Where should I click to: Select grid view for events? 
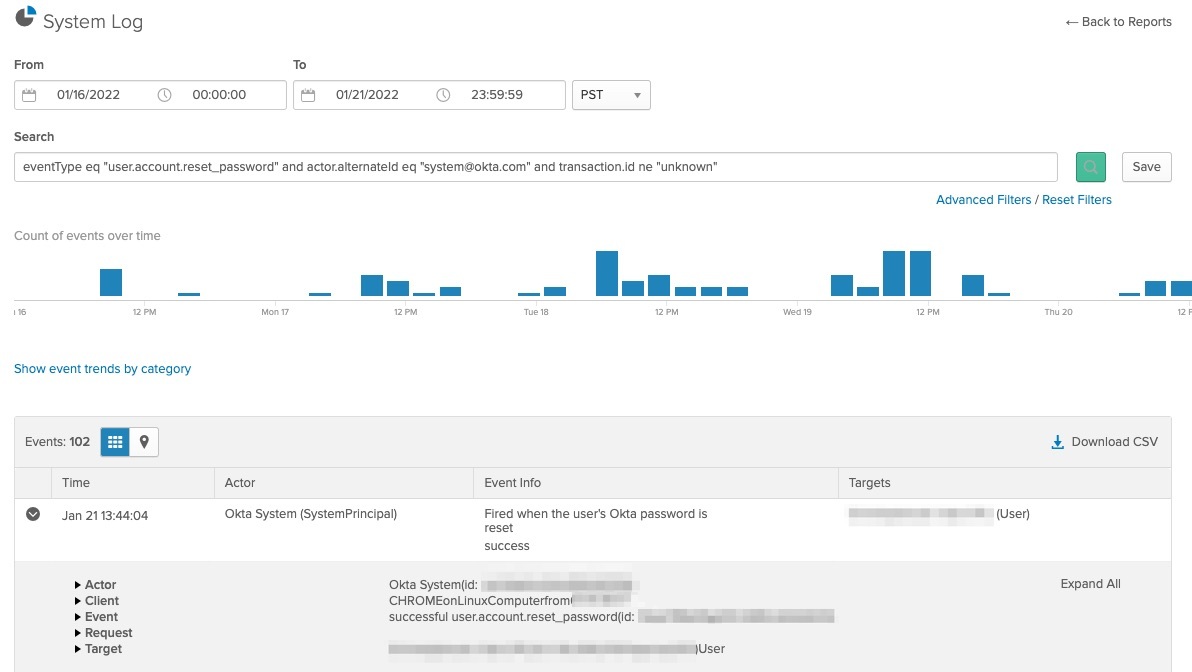tap(113, 441)
